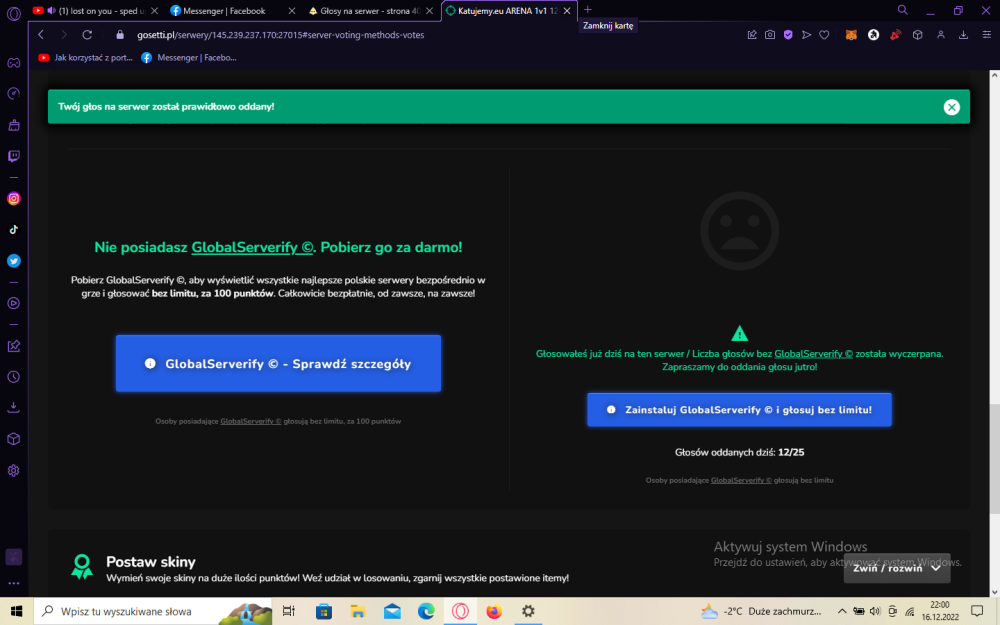This screenshot has height=625, width=1000.
Task: Click the site lock security icon
Action: 120,35
